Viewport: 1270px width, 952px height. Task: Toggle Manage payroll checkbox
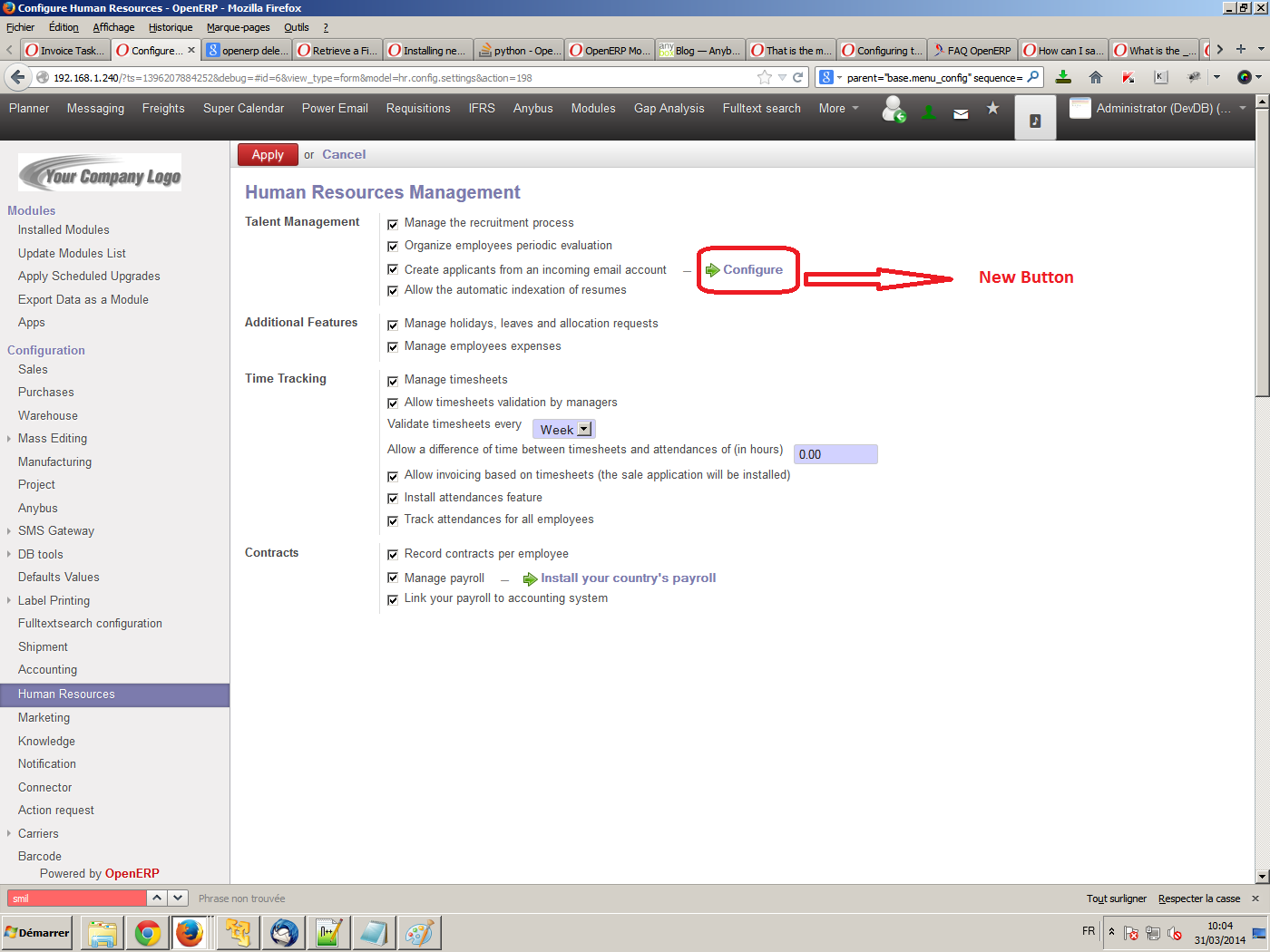[x=393, y=578]
